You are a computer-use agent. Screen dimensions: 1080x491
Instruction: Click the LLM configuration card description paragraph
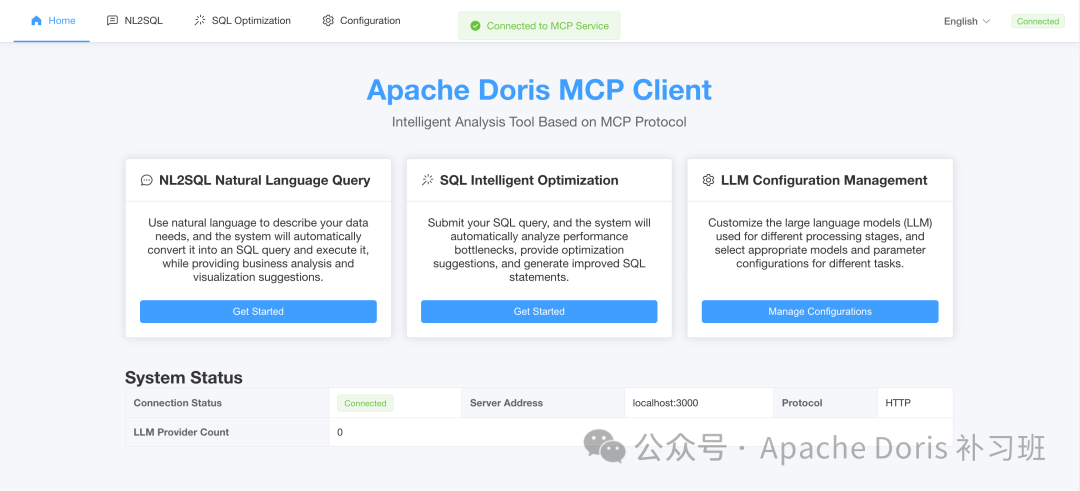(820, 243)
